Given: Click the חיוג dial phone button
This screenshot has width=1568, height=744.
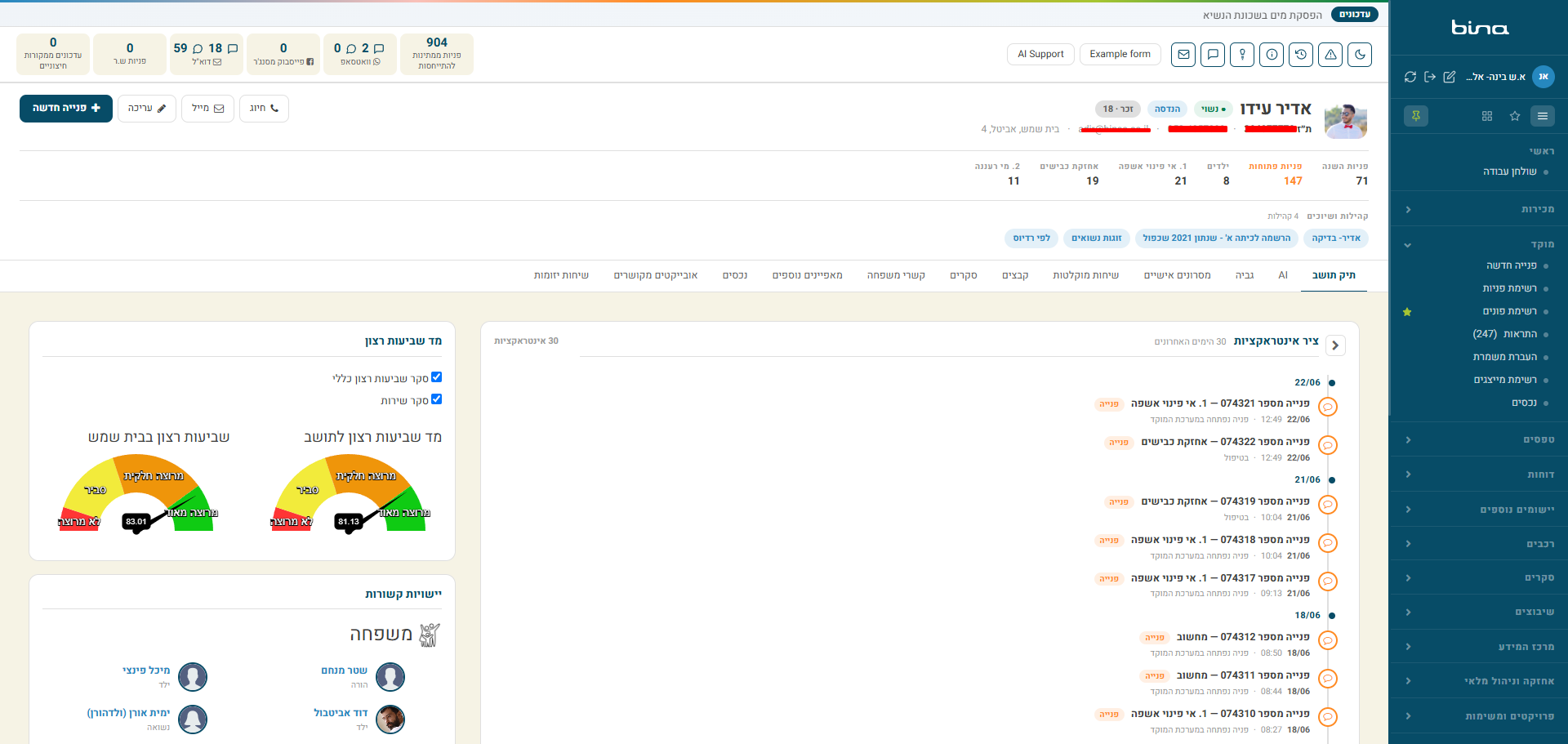Looking at the screenshot, I should coord(264,108).
